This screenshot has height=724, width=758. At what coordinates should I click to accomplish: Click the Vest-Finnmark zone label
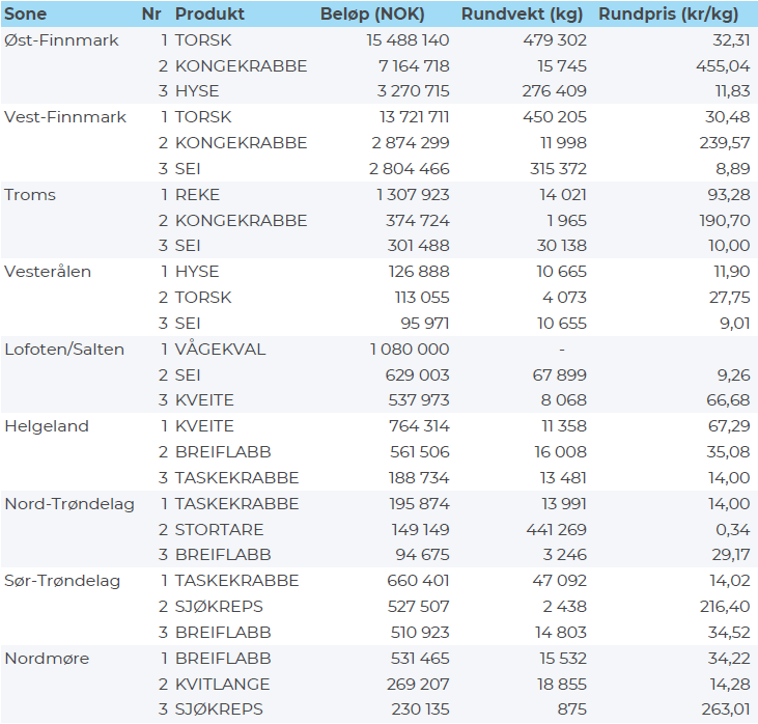pyautogui.click(x=65, y=117)
